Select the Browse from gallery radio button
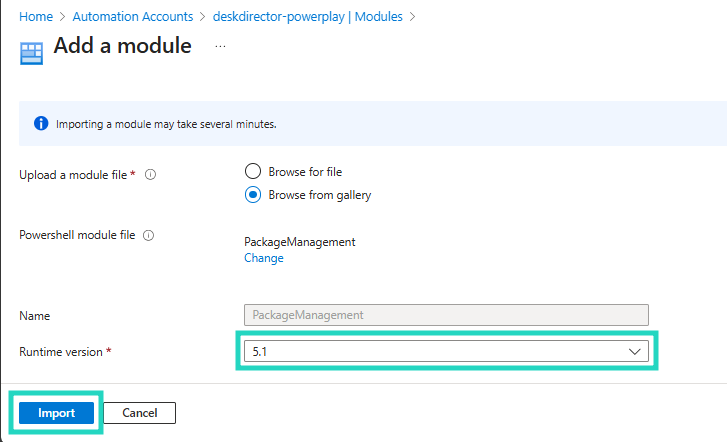 (x=253, y=195)
